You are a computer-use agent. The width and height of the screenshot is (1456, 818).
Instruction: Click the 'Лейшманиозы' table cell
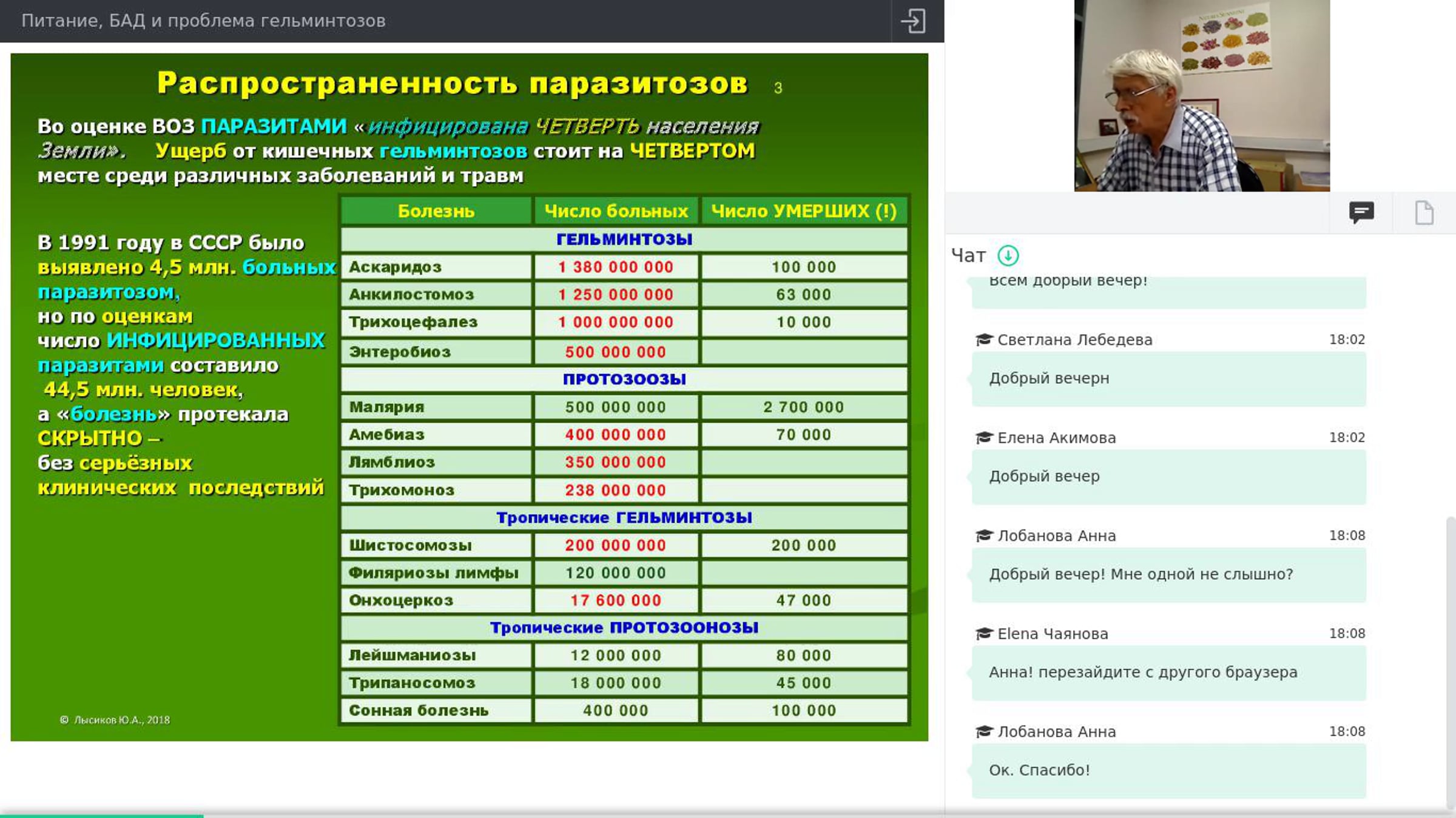[x=436, y=656]
